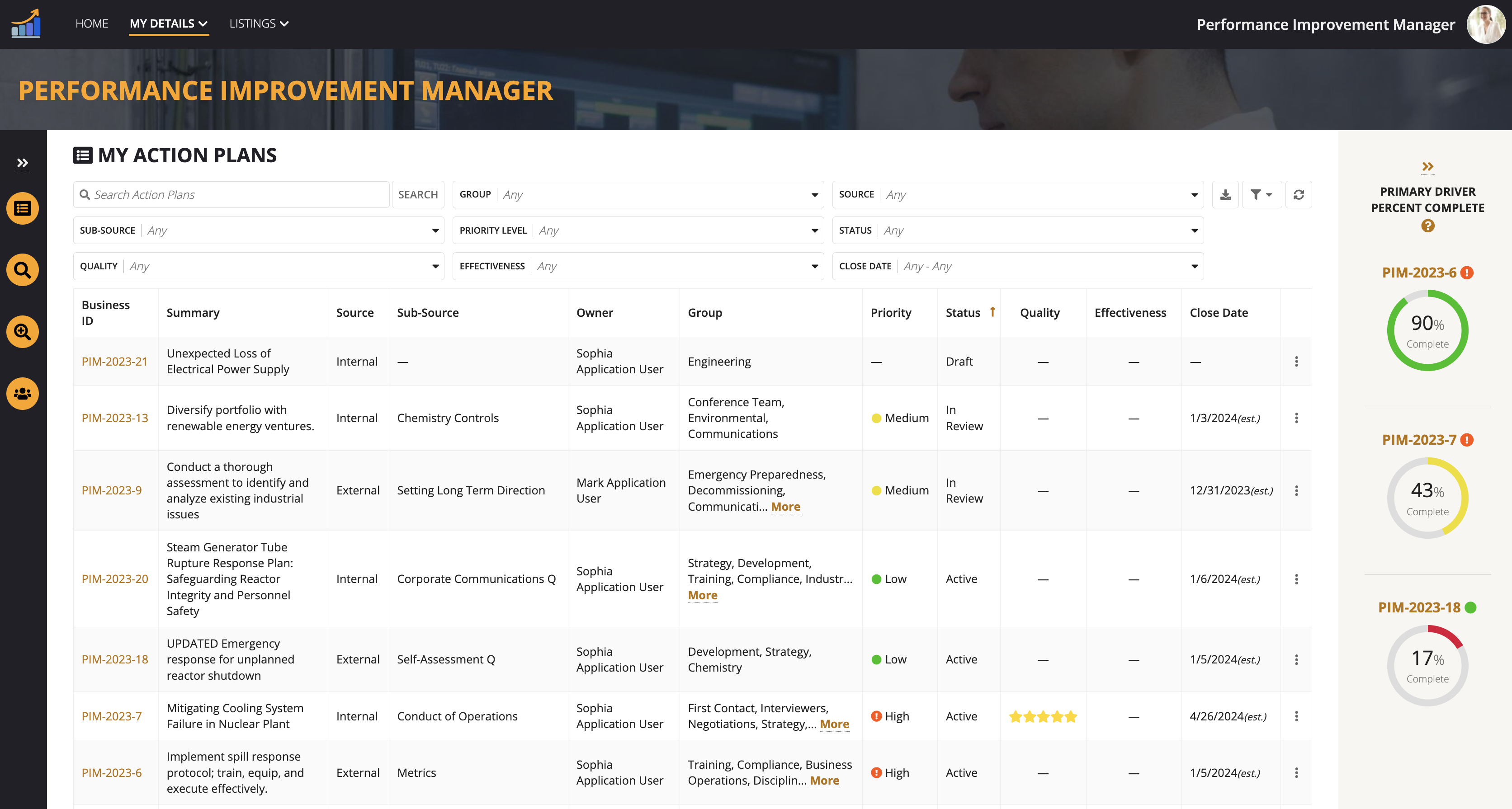The image size is (1512, 809).
Task: Click the alert icon beside PIM-2023-7 driver
Action: point(1467,440)
